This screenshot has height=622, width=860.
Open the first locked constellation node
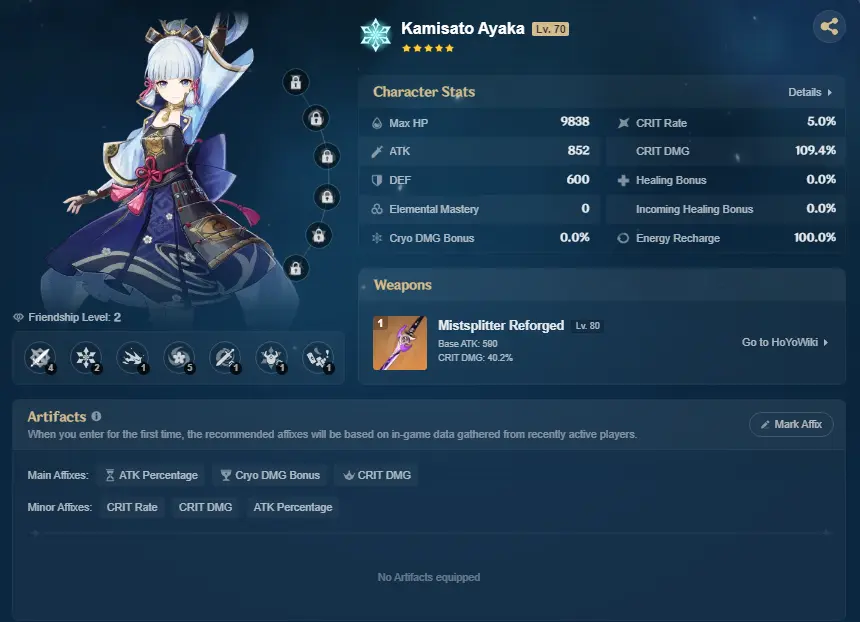point(296,82)
